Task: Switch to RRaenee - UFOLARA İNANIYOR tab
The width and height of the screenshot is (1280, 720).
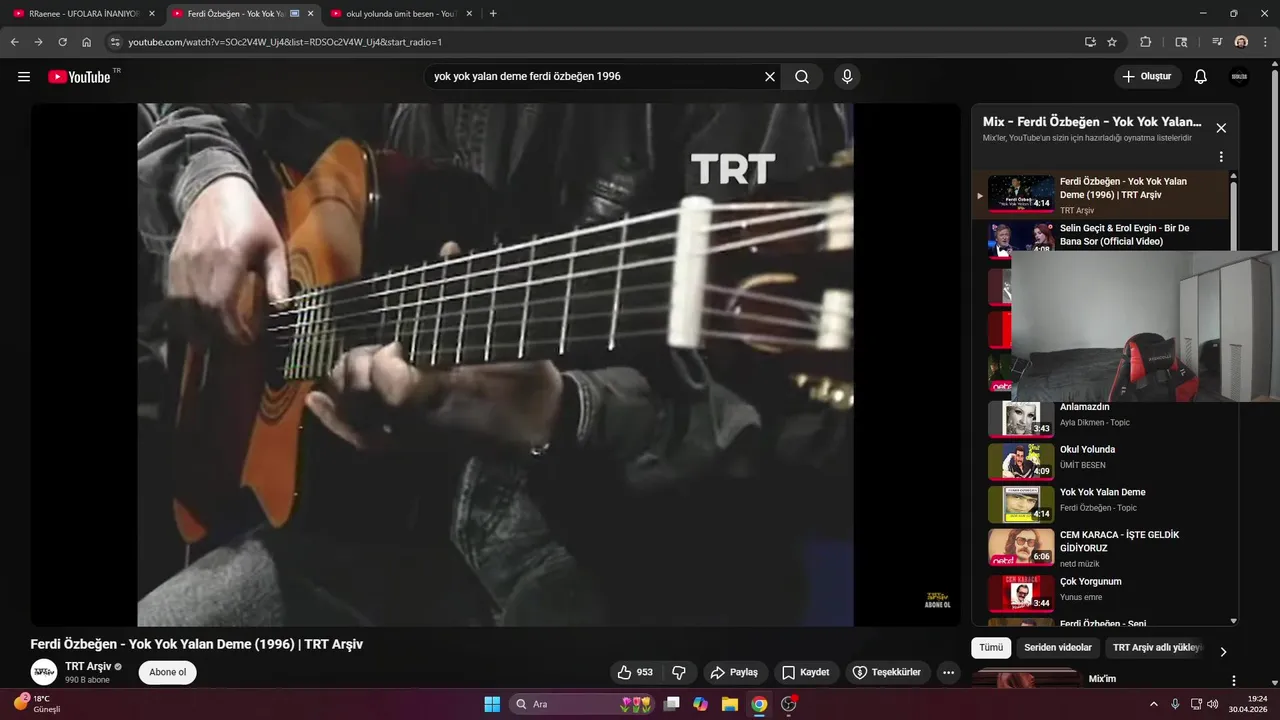Action: 84,14
